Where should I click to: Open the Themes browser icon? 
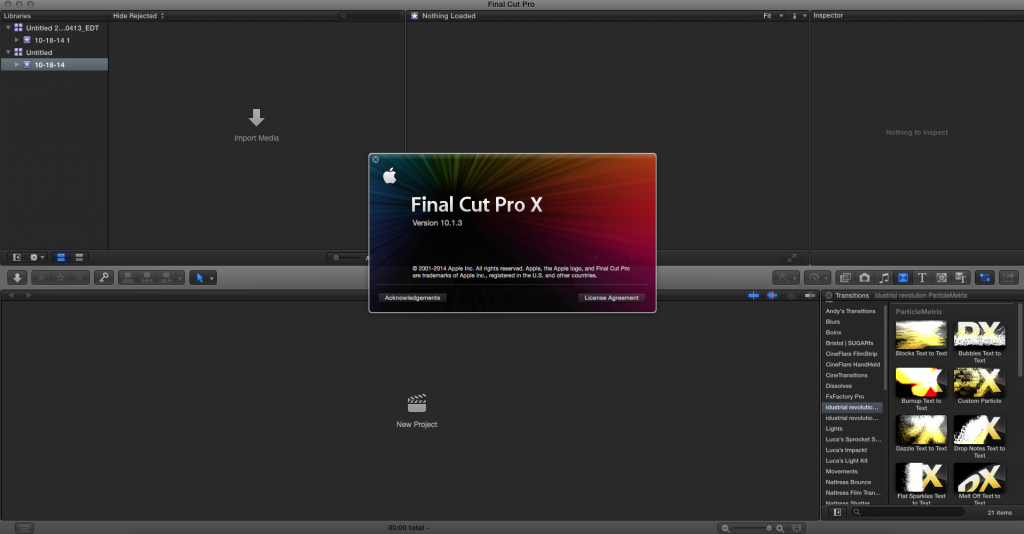click(x=961, y=277)
